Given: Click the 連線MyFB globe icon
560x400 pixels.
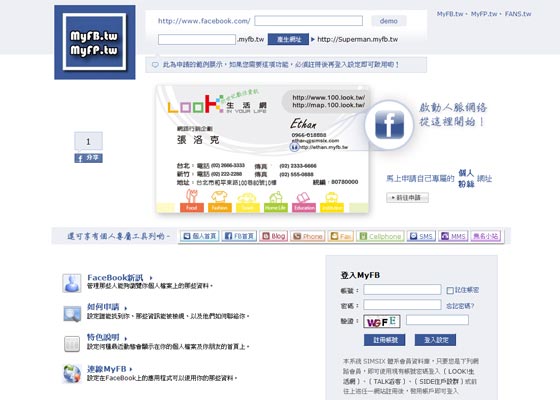Looking at the screenshot, I should pos(72,374).
